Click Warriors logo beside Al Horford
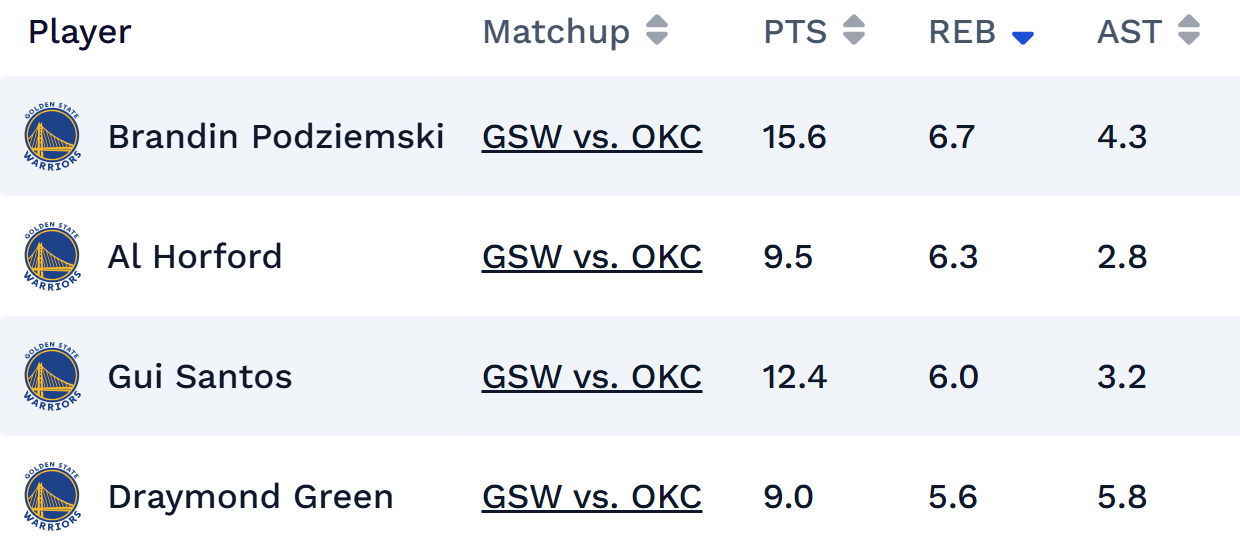The height and width of the screenshot is (550, 1240). click(52, 257)
